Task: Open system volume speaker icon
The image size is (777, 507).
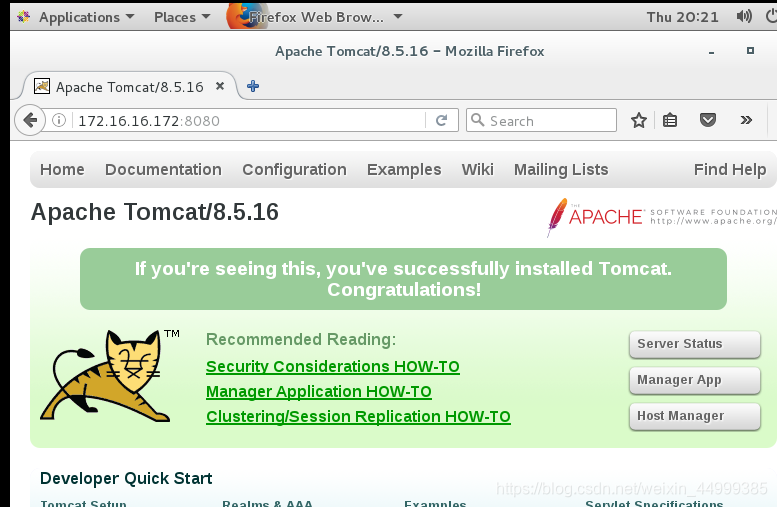Action: (744, 17)
